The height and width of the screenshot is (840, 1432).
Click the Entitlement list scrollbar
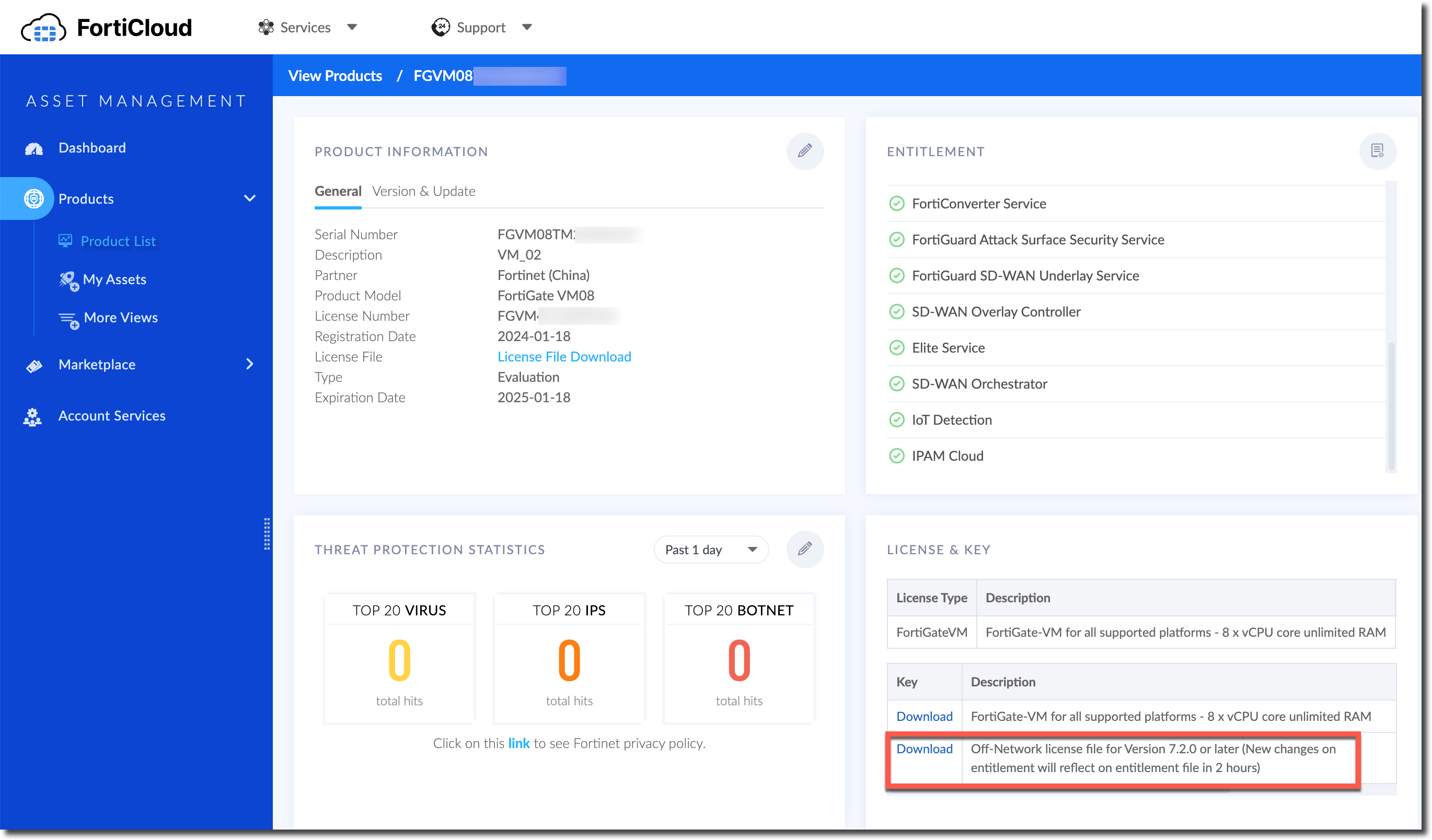1391,406
